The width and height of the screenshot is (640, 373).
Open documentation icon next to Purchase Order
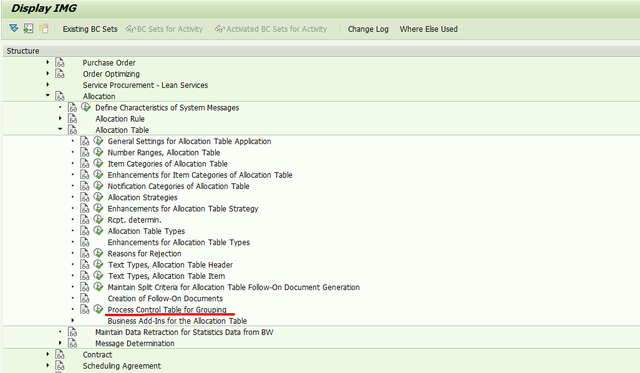60,62
